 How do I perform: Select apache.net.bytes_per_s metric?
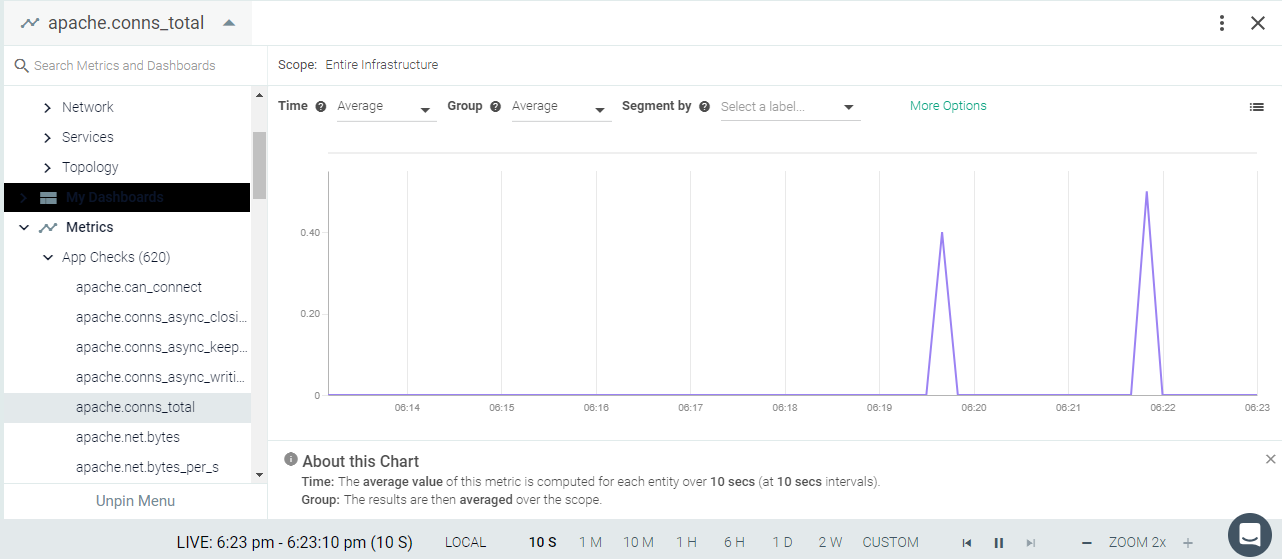(147, 467)
